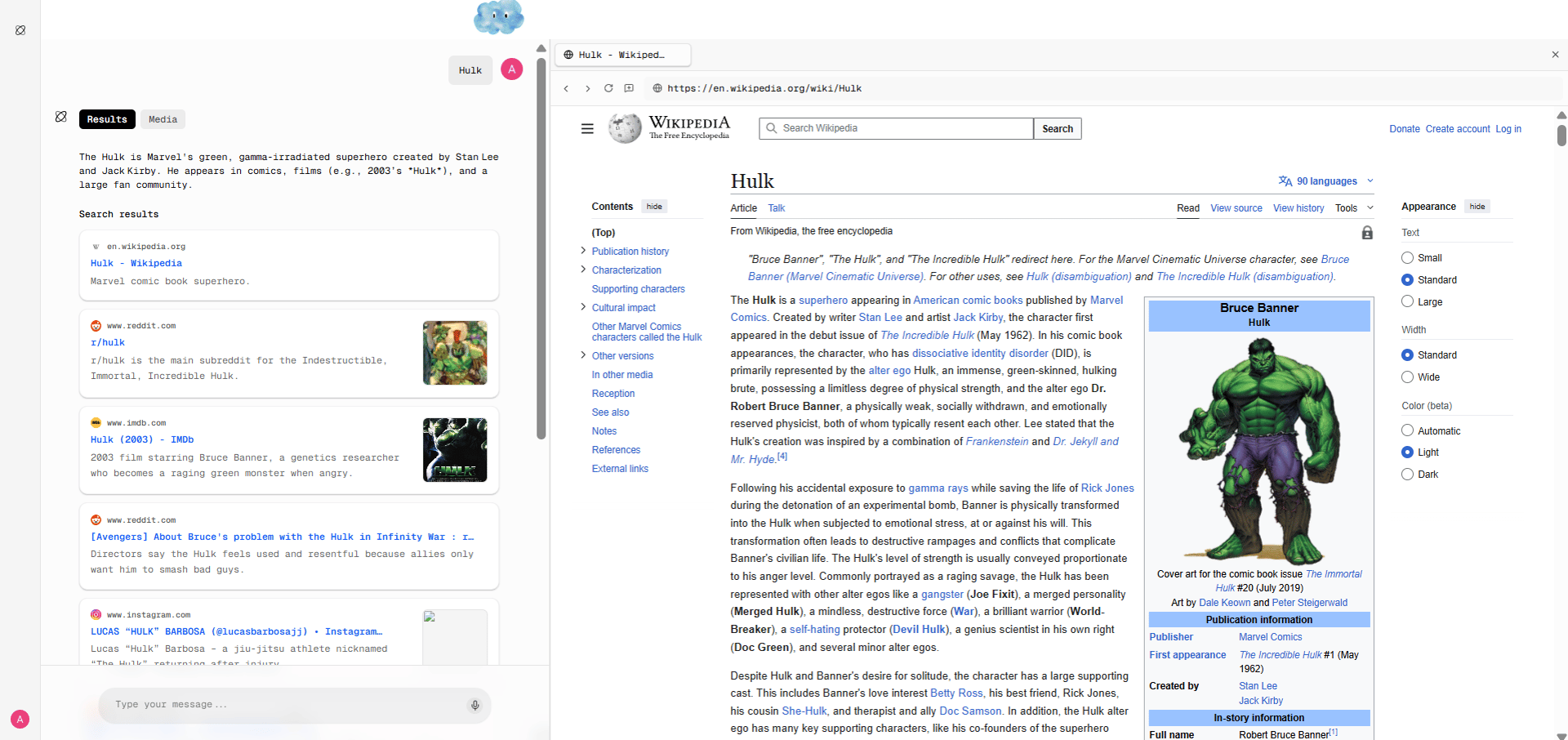Click the page protection lock icon
The width and height of the screenshot is (1568, 740).
coord(1367,233)
